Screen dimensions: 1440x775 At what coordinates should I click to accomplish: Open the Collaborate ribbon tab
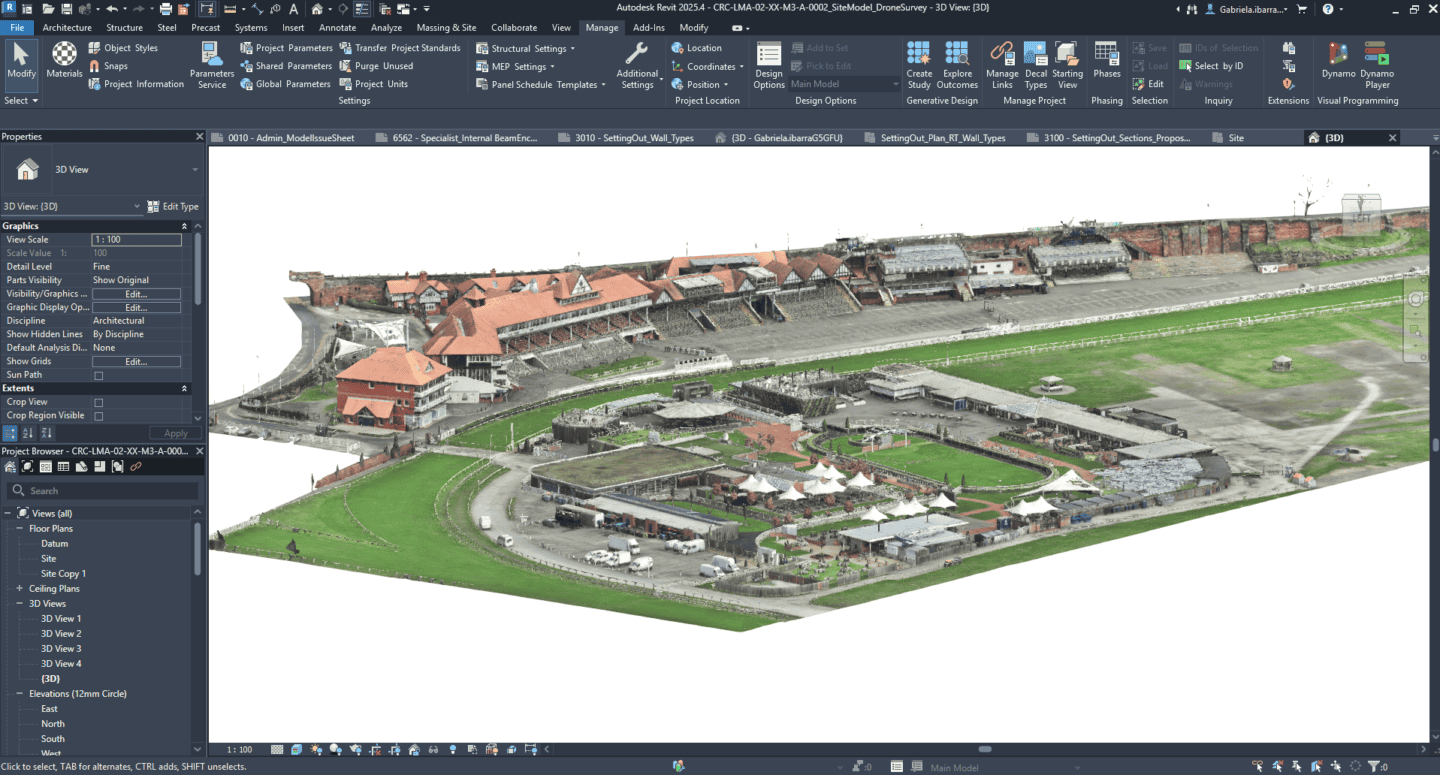[x=514, y=28]
